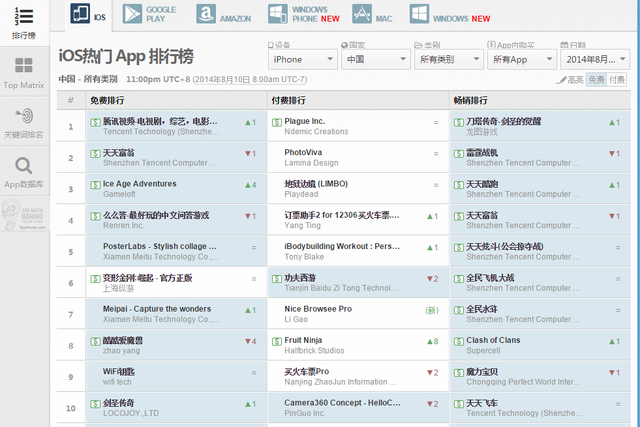Click in-app purchase icon beside 刀塔传奇
This screenshot has width=640, height=427.
coord(459,122)
